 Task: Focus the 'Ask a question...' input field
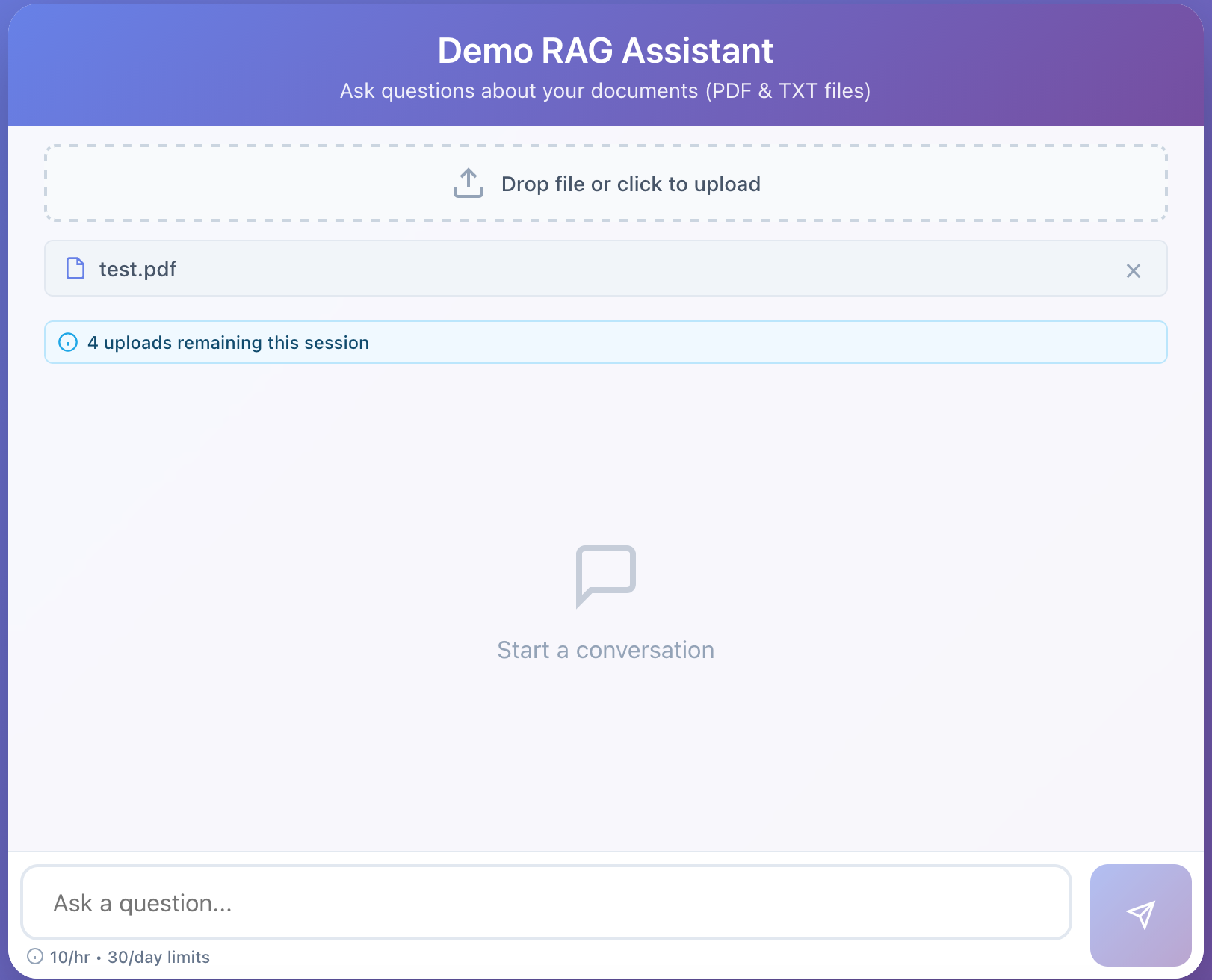click(x=546, y=902)
